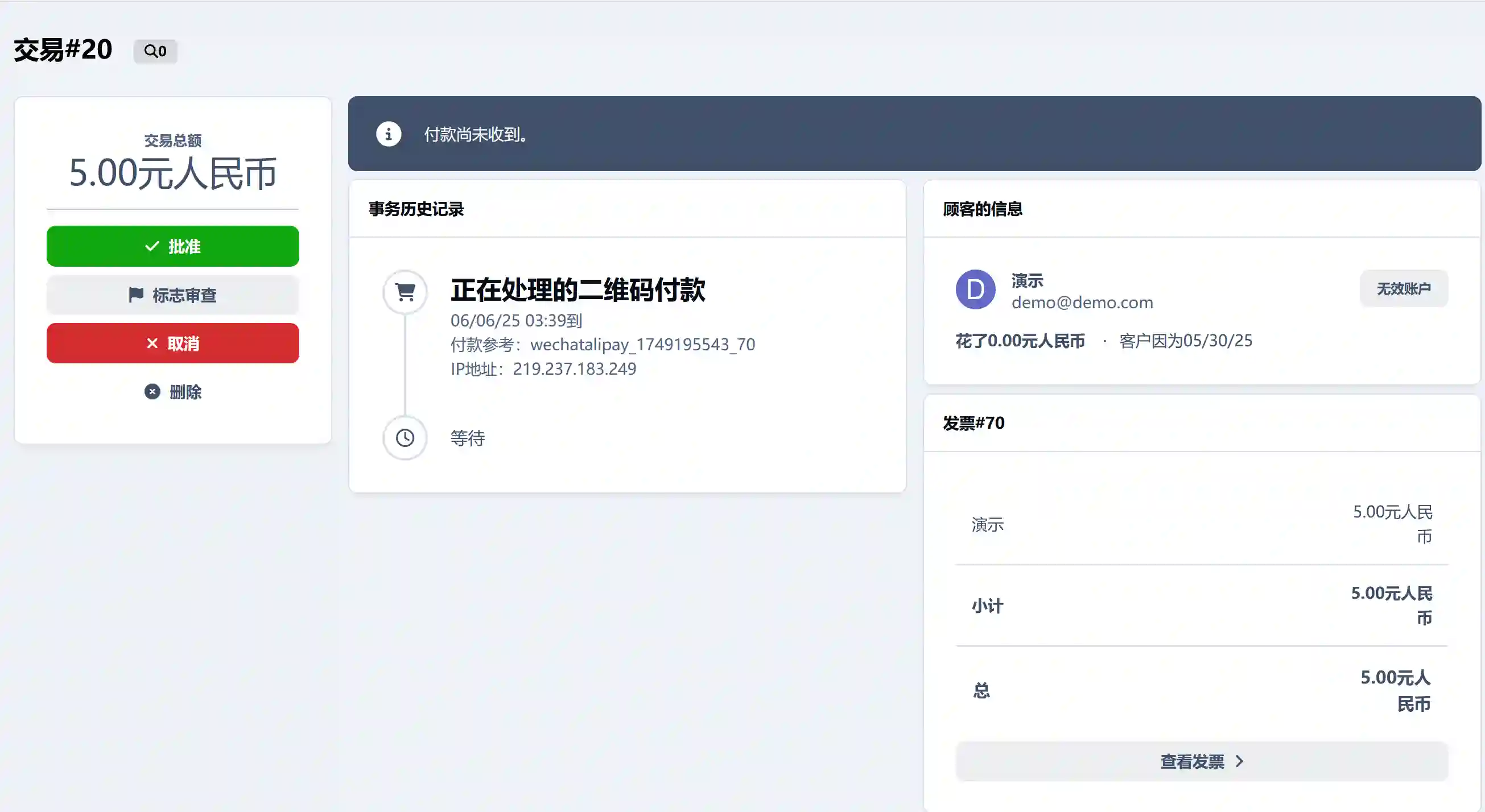Click the payment reference wechatalipay text
Viewport: 1485px width, 812px height.
pyautogui.click(x=642, y=345)
